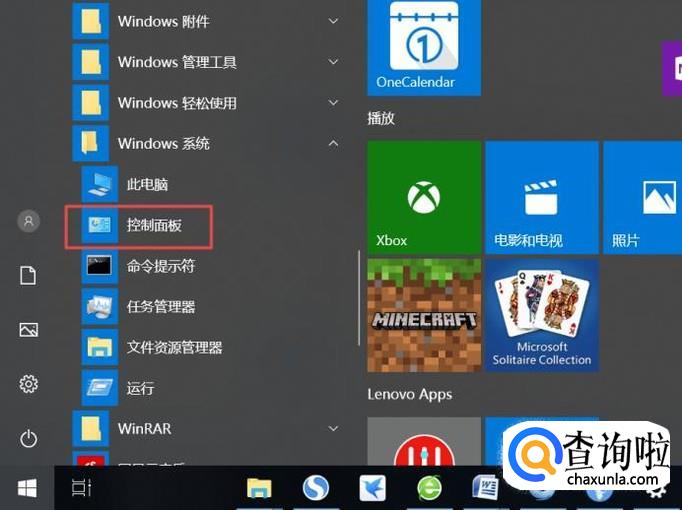Screen dimensions: 682x510
Task: Click the 播放 group heading
Action: (x=381, y=118)
